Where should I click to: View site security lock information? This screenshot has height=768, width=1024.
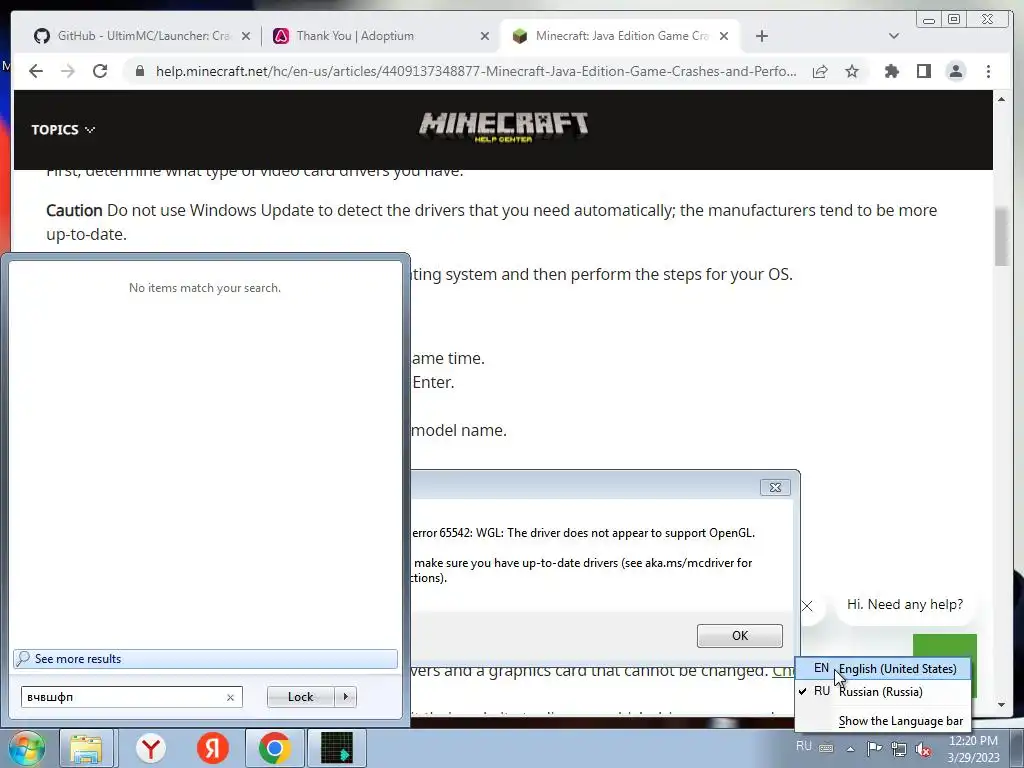[139, 71]
